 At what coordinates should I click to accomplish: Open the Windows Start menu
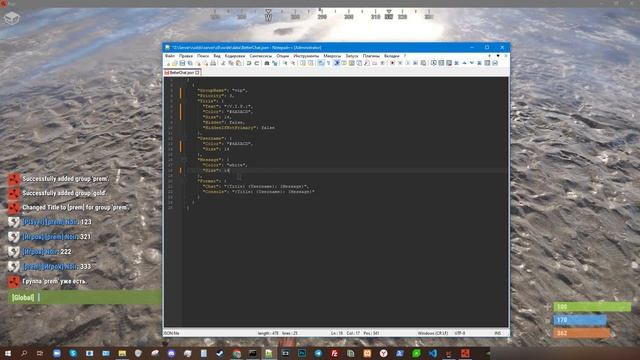pyautogui.click(x=7, y=353)
